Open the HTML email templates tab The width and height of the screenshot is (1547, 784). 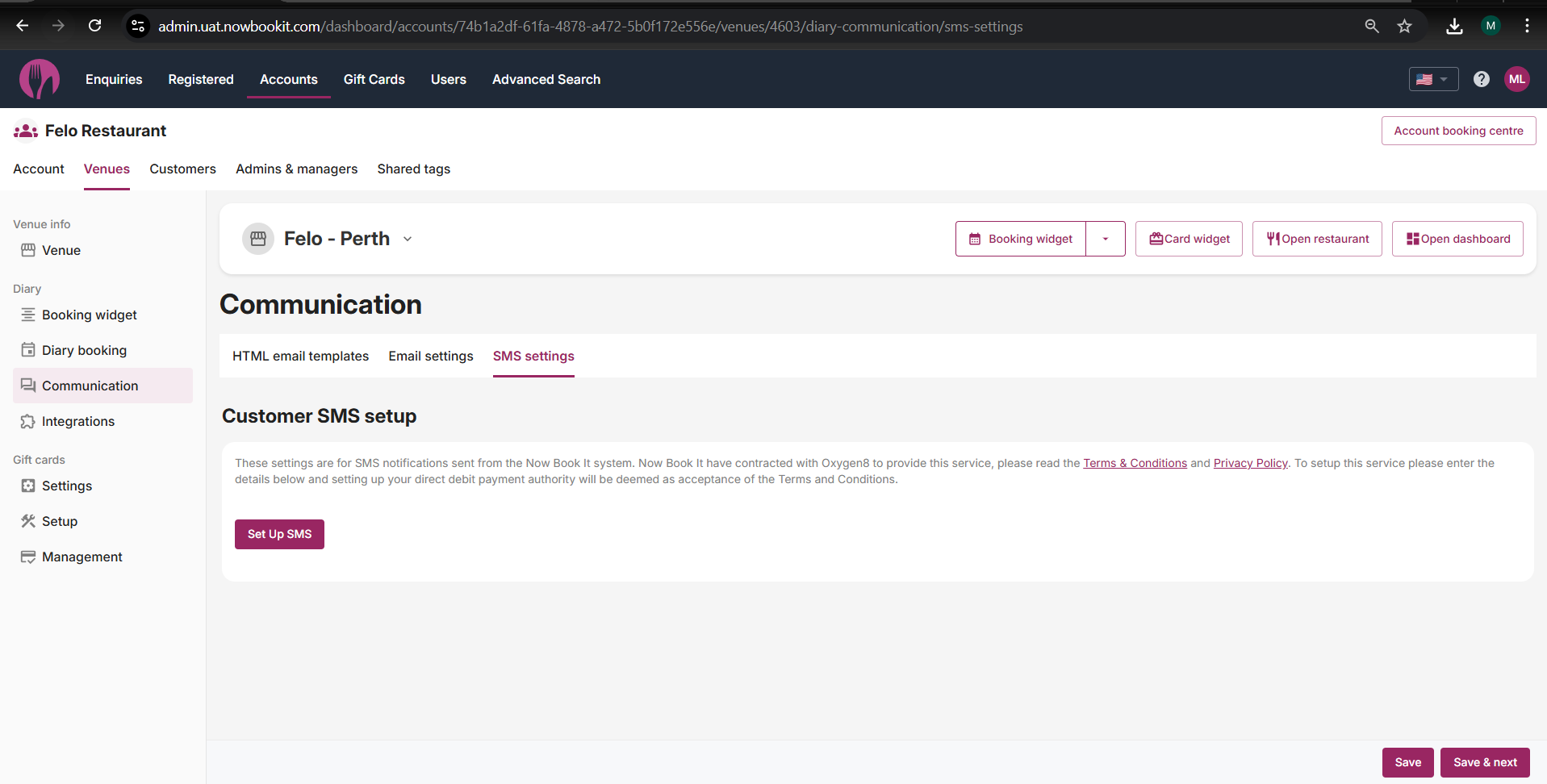(x=300, y=356)
